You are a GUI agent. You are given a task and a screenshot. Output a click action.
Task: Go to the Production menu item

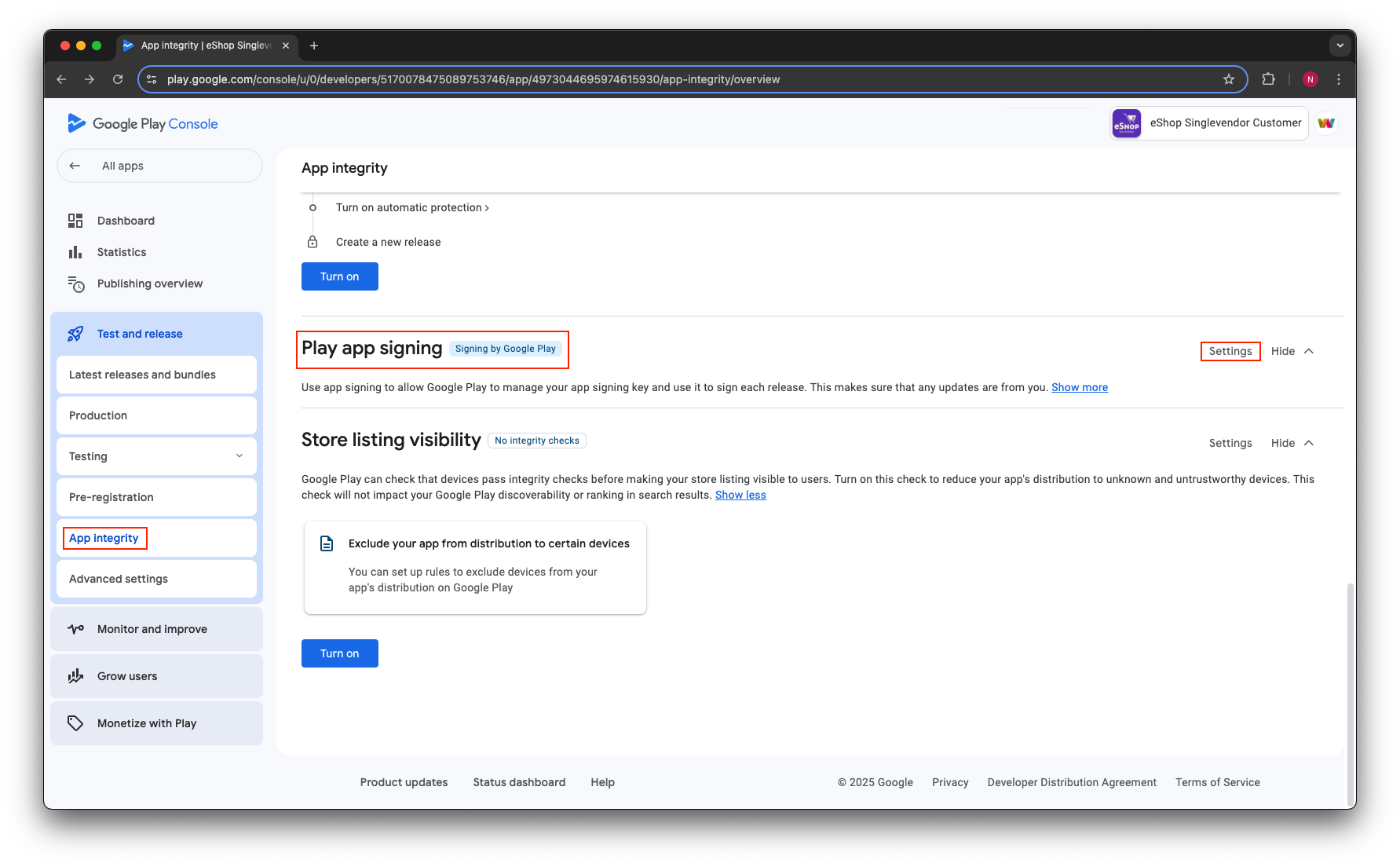click(98, 415)
